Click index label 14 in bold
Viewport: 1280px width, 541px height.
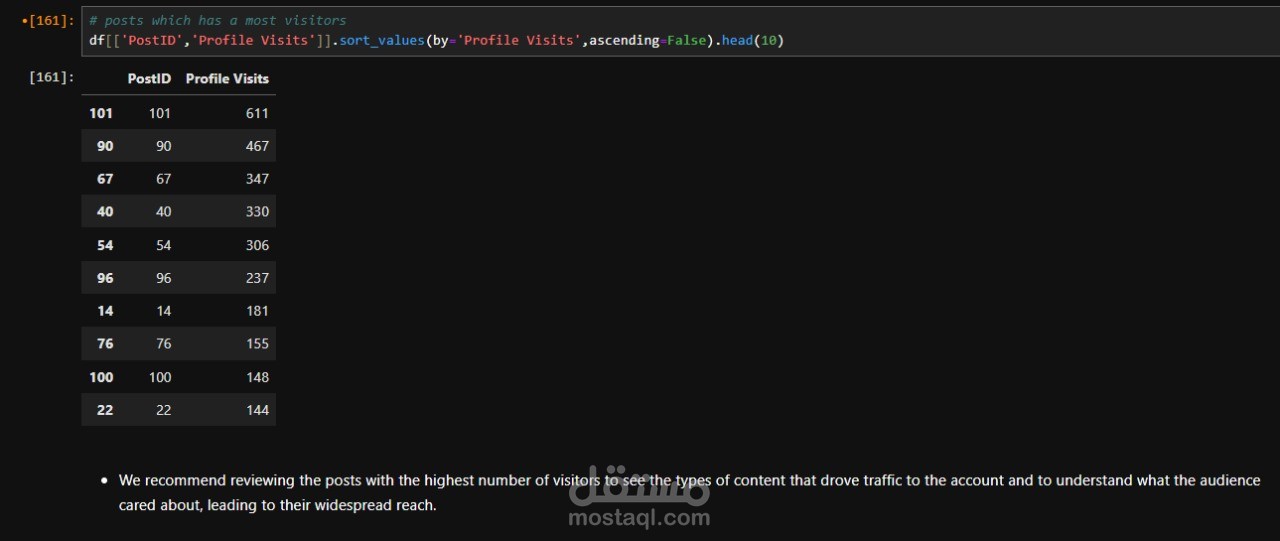click(105, 311)
